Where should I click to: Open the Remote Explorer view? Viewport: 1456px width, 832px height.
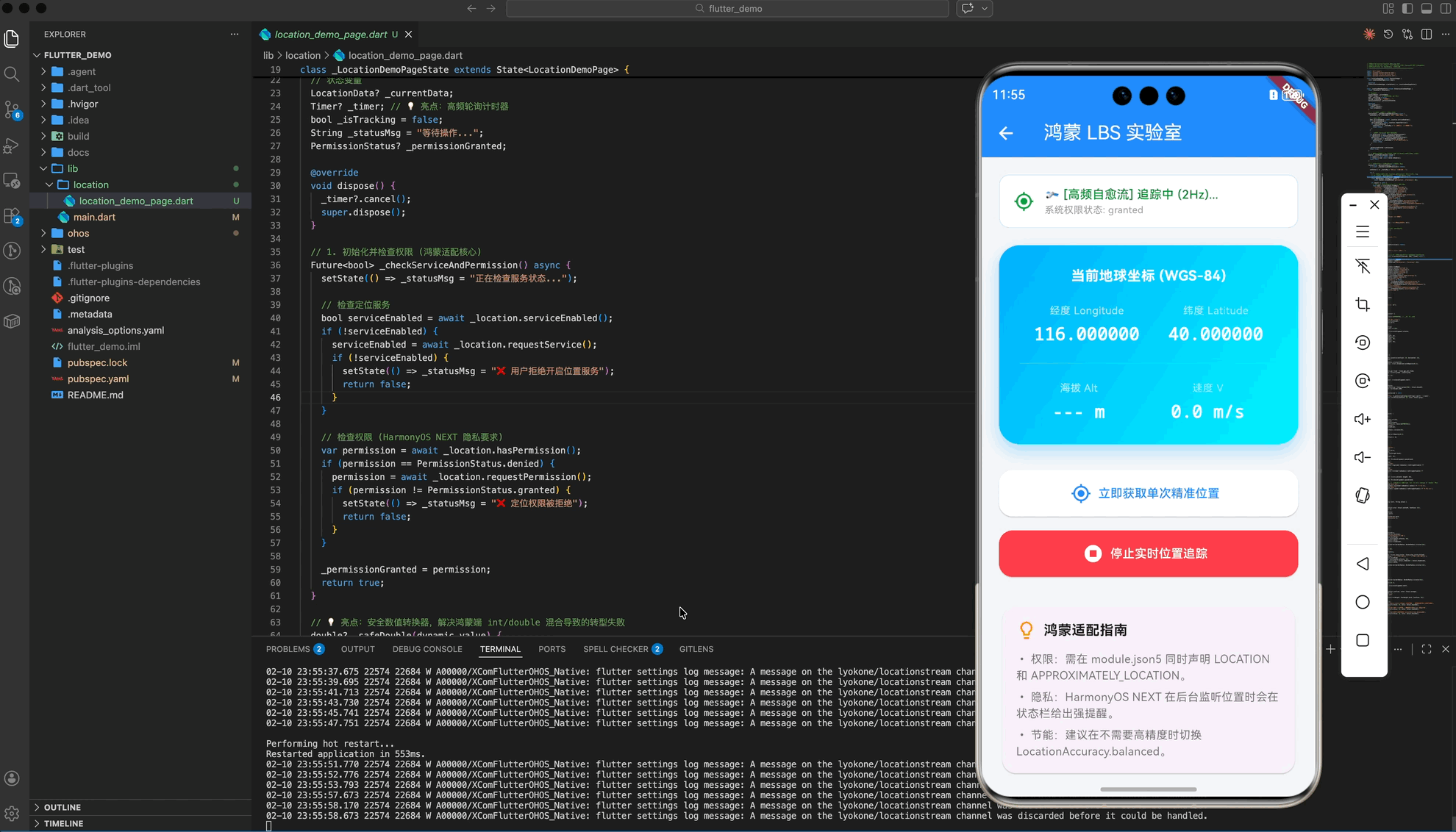12,180
